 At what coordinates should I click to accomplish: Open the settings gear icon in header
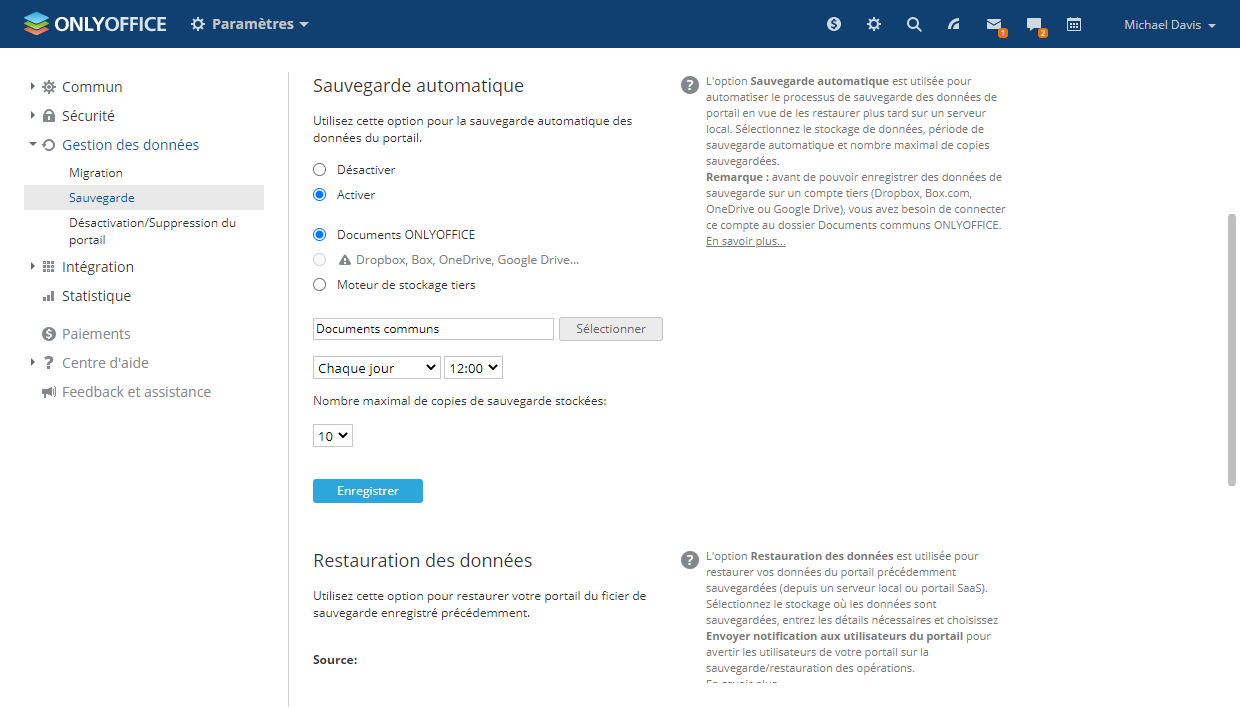(874, 24)
